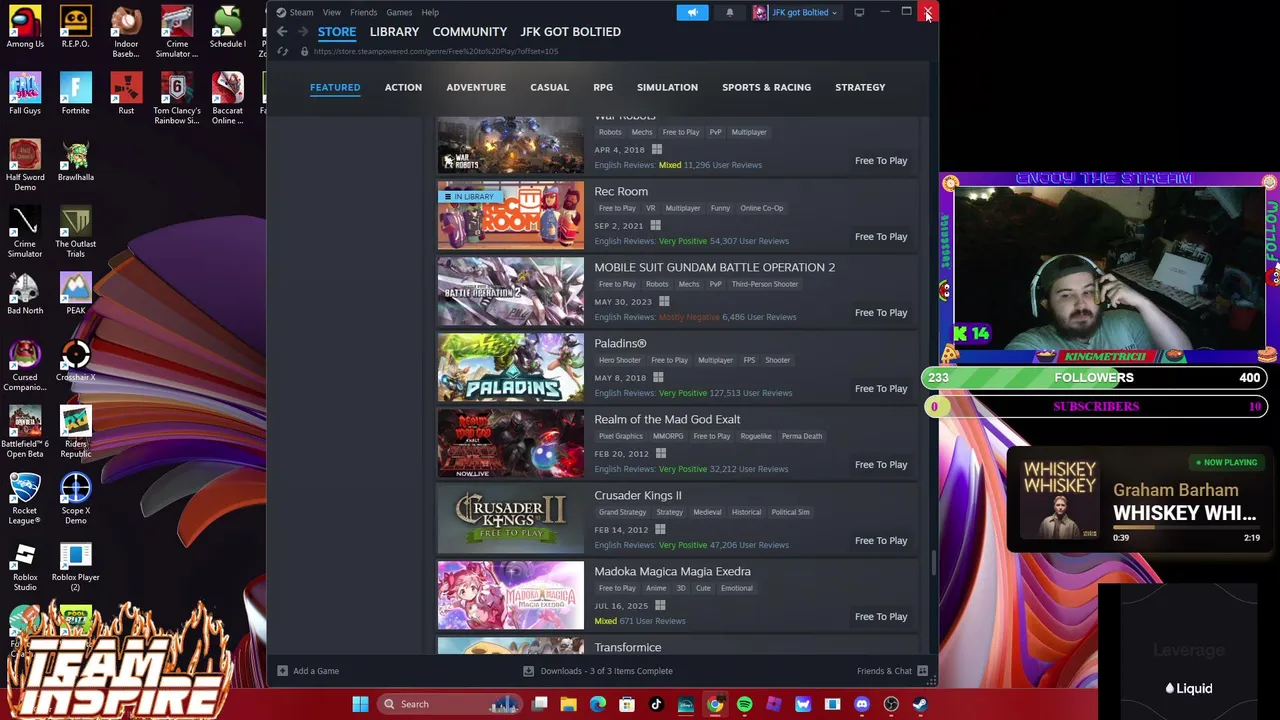Select the Bad North desktop icon
Viewport: 1280px width, 720px height.
[x=25, y=294]
